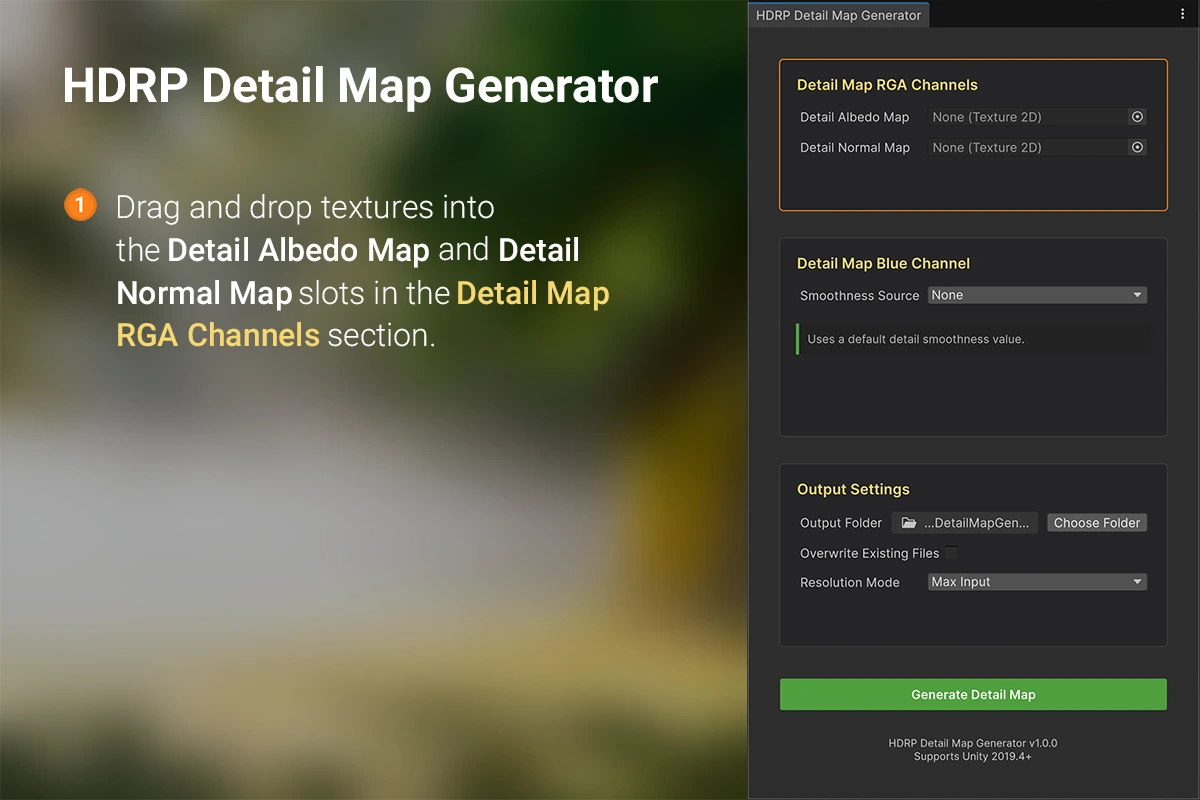The height and width of the screenshot is (800, 1200).
Task: Click the green Generate Detail Map button
Action: (x=973, y=694)
